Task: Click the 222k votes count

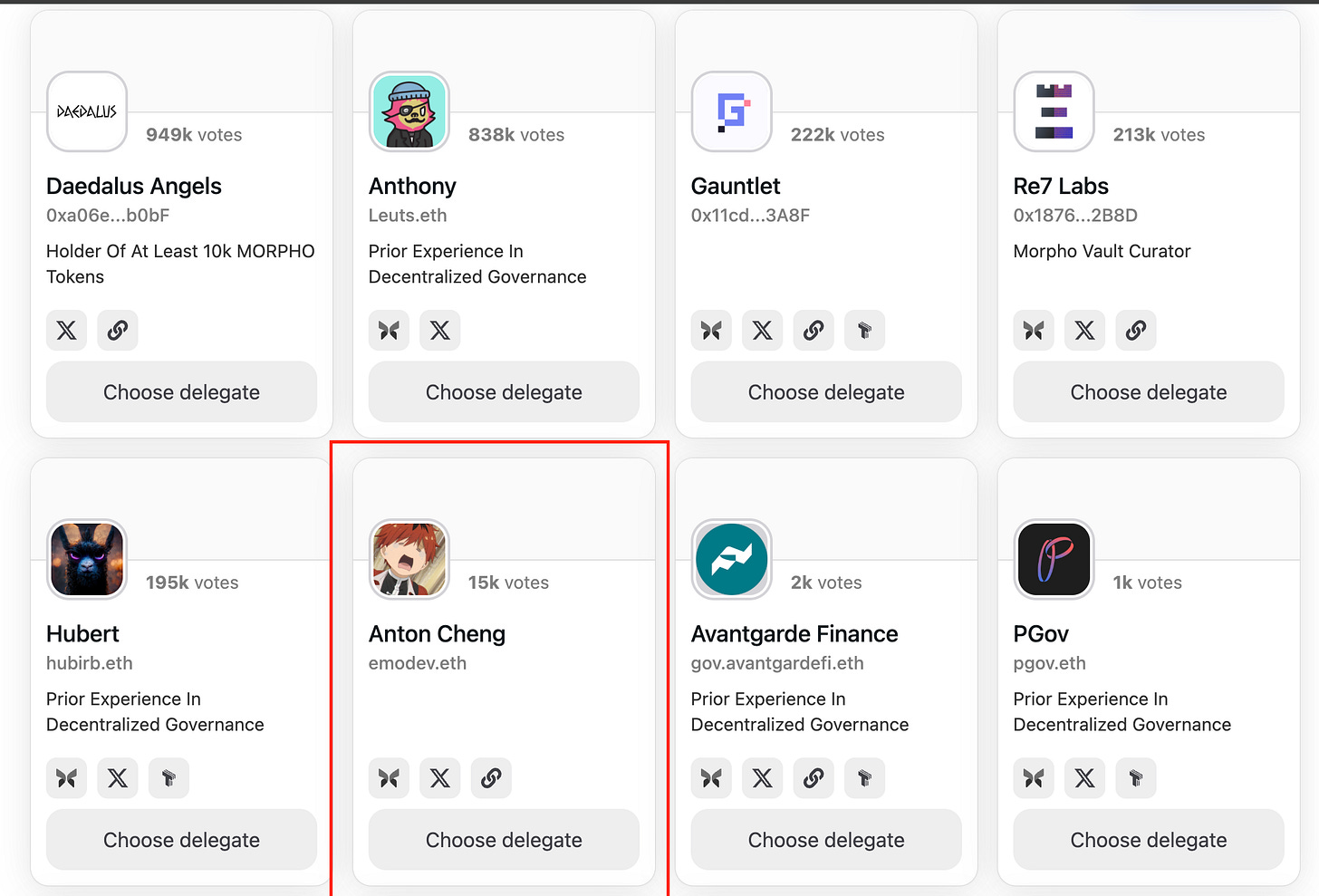Action: [838, 135]
